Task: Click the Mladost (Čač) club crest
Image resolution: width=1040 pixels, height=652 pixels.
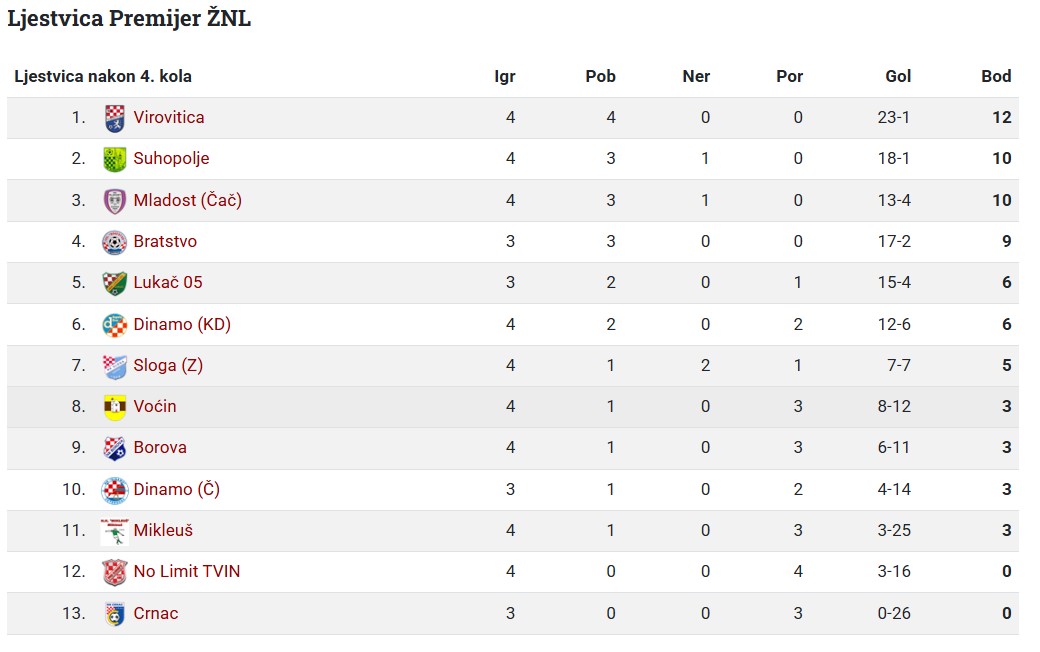Action: (115, 201)
